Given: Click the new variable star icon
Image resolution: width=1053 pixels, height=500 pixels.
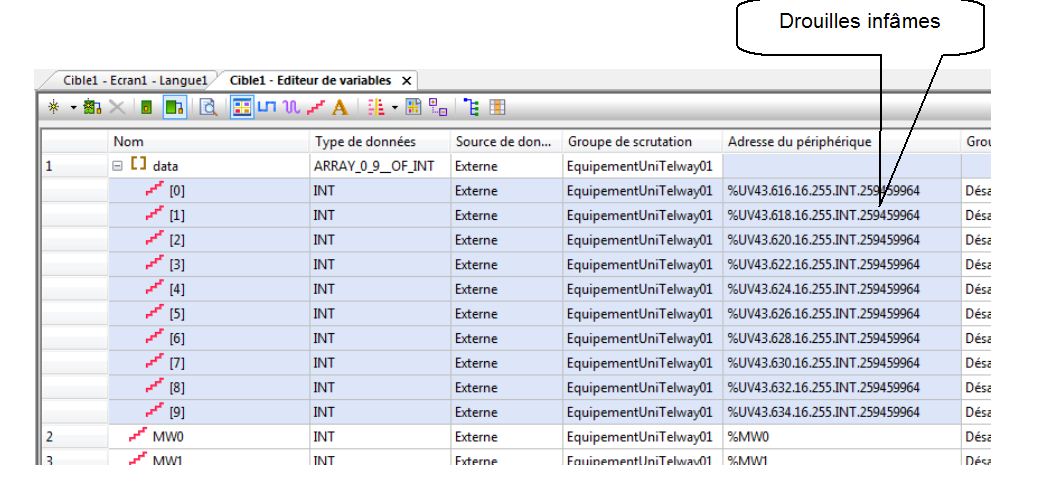Looking at the screenshot, I should [54, 107].
